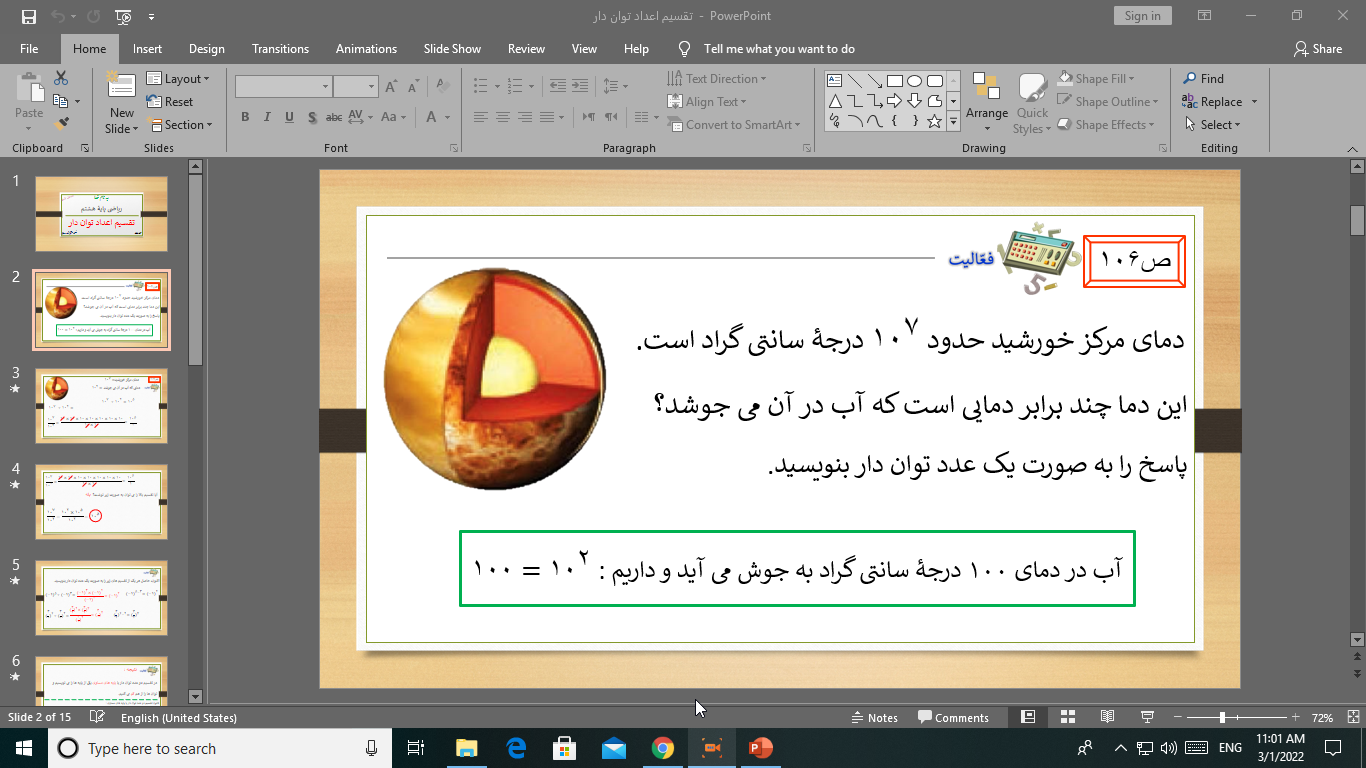Switch to Slide Sorter view
The height and width of the screenshot is (768, 1366).
pos(1067,717)
